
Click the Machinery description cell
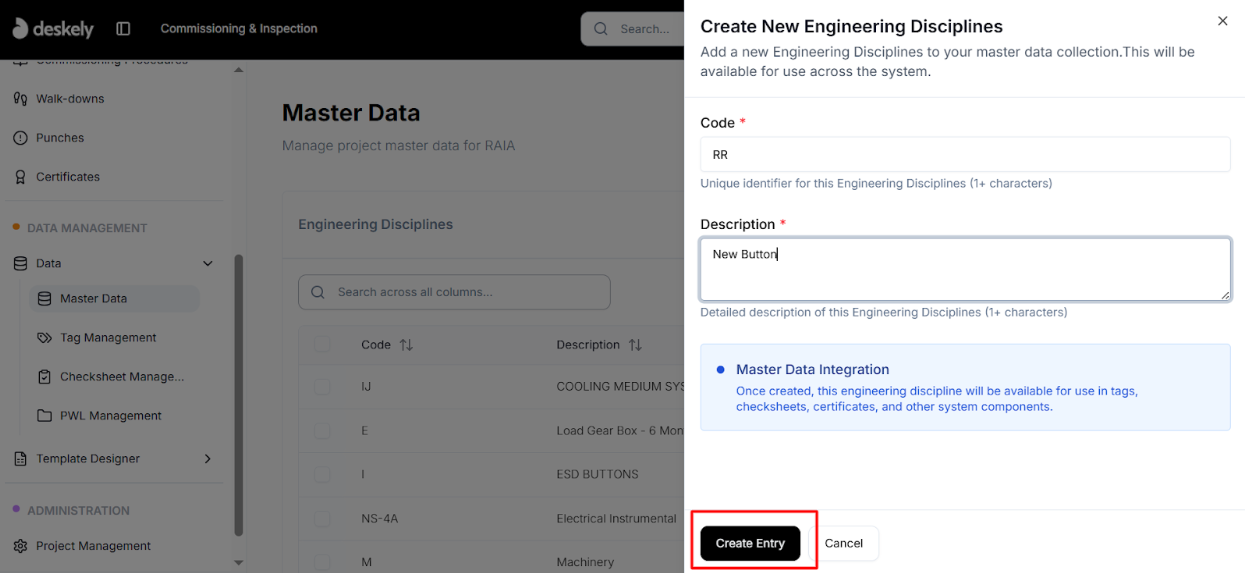point(585,562)
